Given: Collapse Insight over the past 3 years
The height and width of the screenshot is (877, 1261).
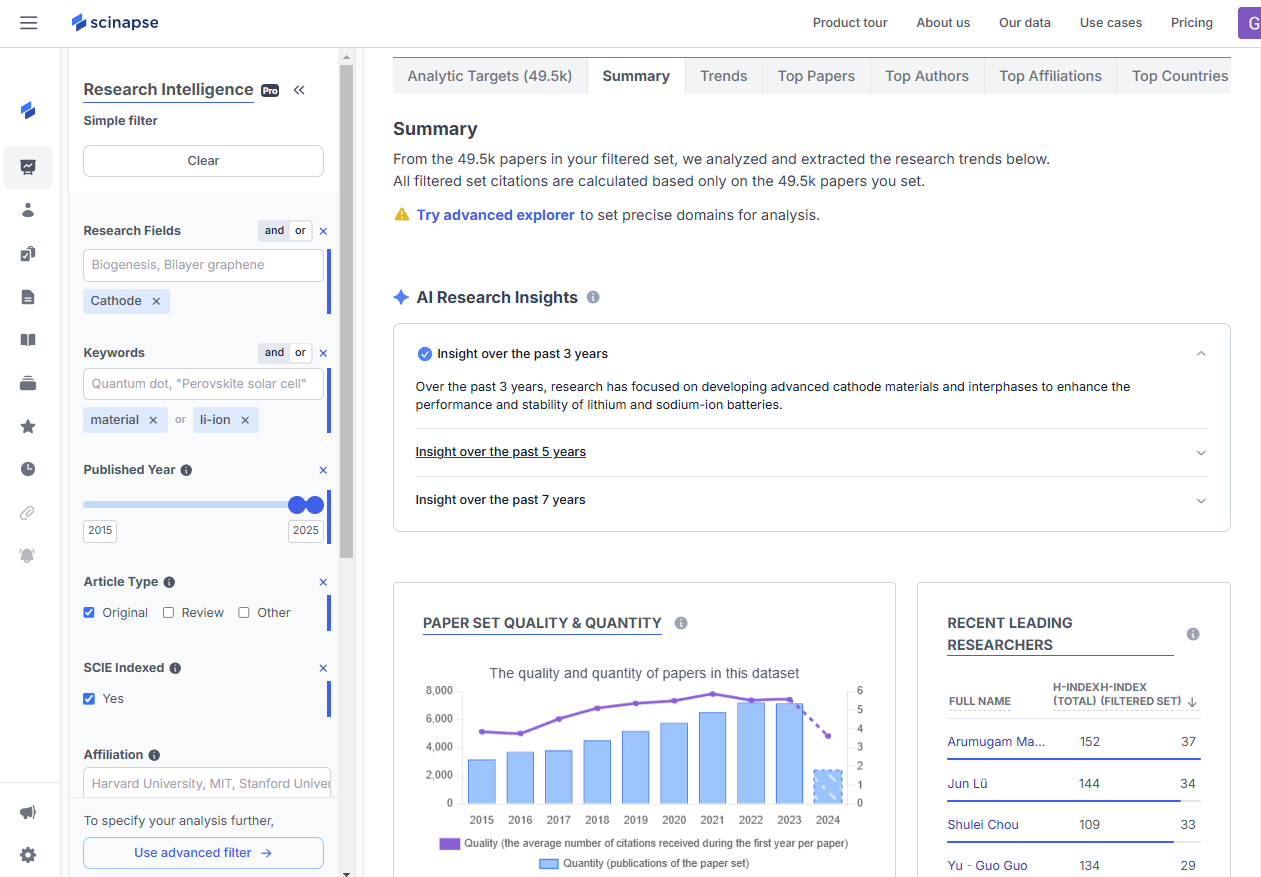Looking at the screenshot, I should pyautogui.click(x=1201, y=353).
